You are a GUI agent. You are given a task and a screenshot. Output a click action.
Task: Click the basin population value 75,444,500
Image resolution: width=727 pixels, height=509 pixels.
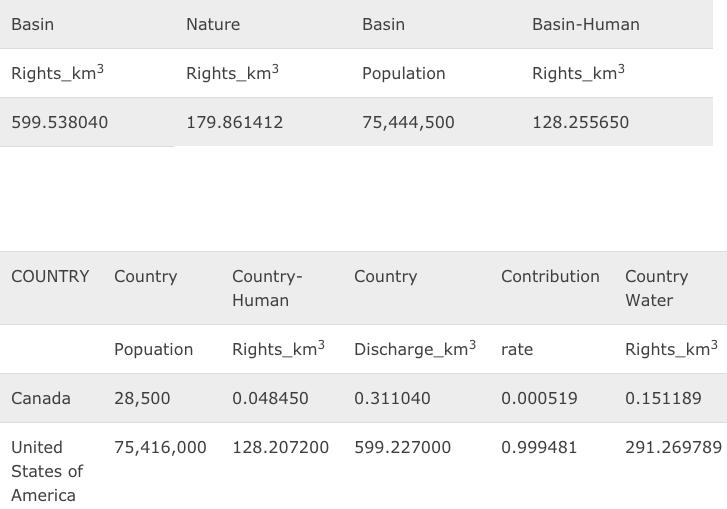tap(408, 122)
